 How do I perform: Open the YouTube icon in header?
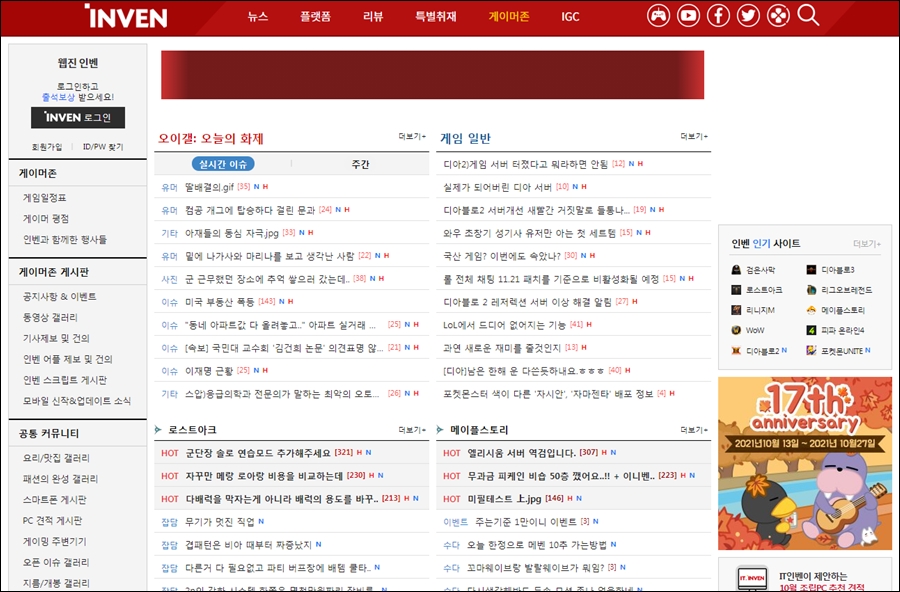(688, 16)
